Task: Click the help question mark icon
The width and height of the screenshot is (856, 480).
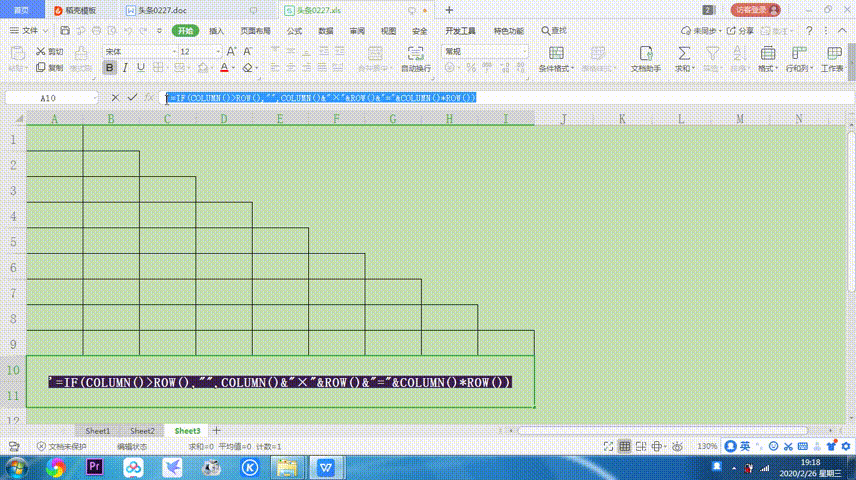Action: click(809, 31)
